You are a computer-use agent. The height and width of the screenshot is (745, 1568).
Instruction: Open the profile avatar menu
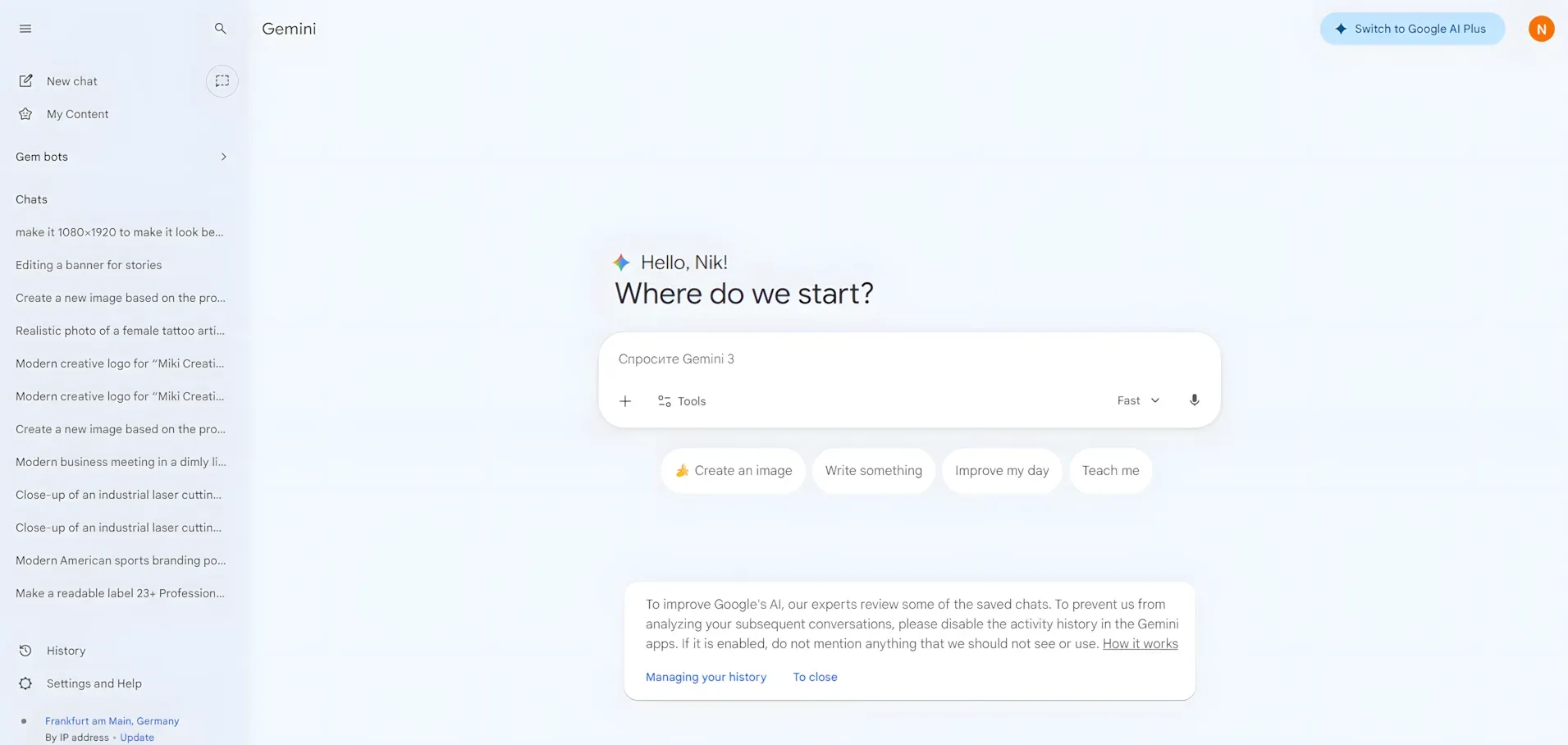point(1540,28)
